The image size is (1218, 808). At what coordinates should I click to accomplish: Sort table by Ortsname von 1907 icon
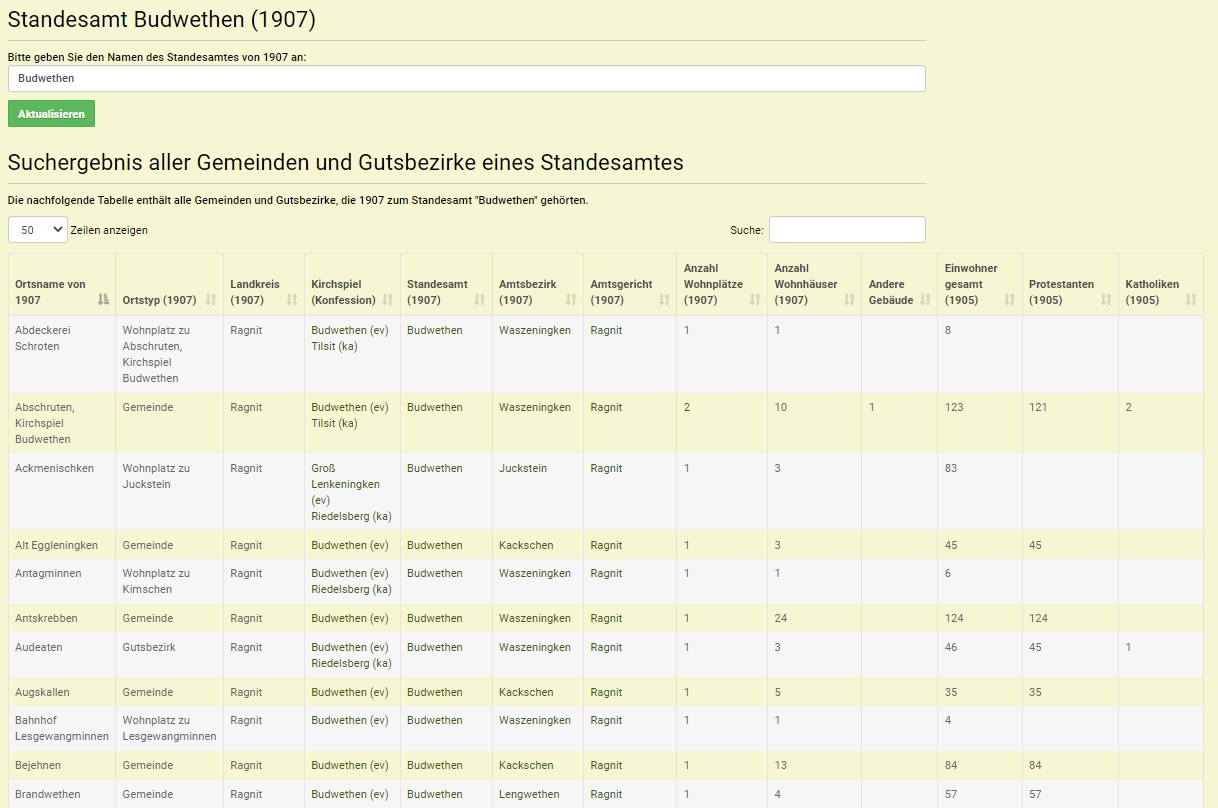pos(103,300)
